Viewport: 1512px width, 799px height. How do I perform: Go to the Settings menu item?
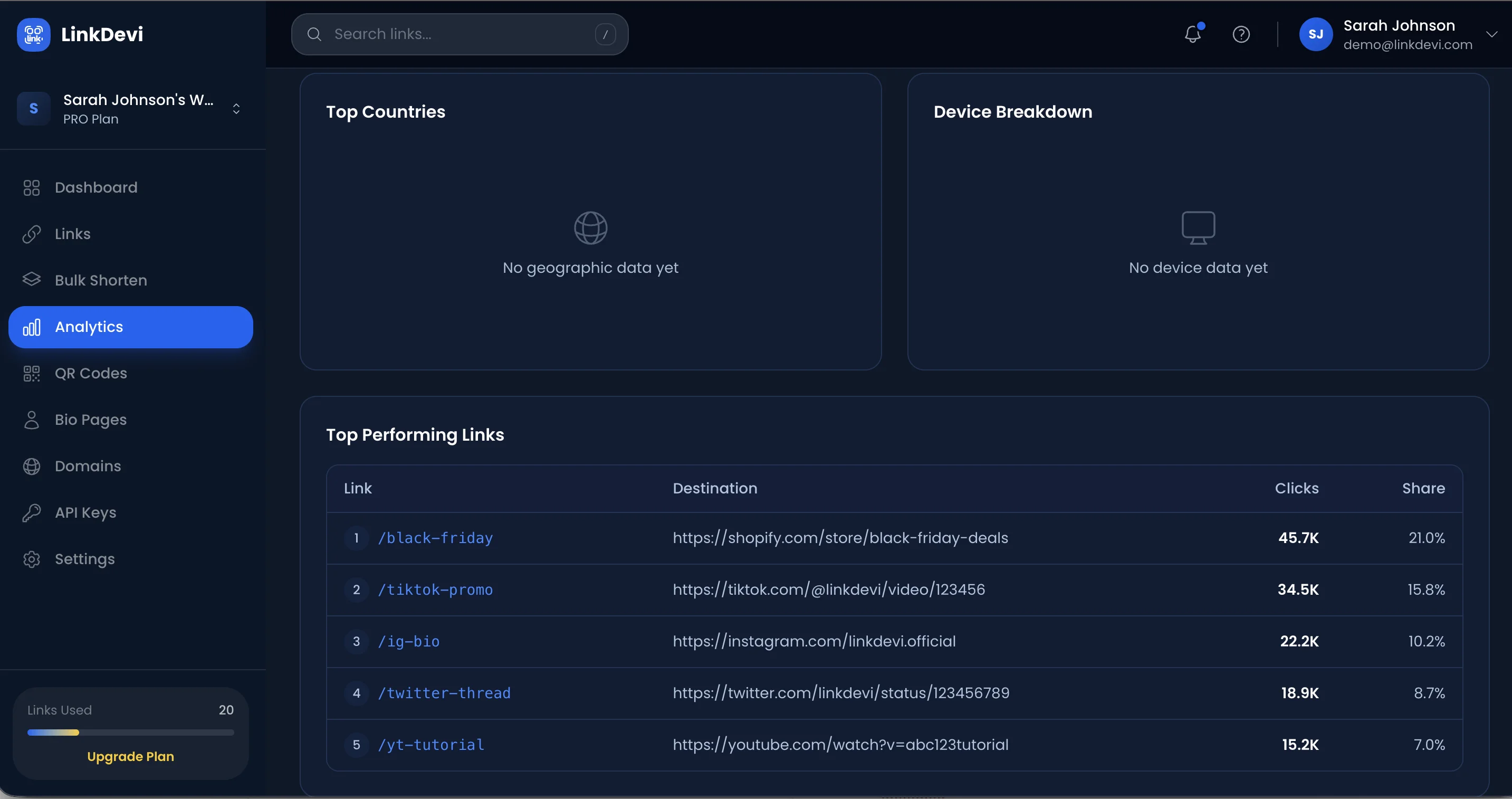pyautogui.click(x=85, y=559)
